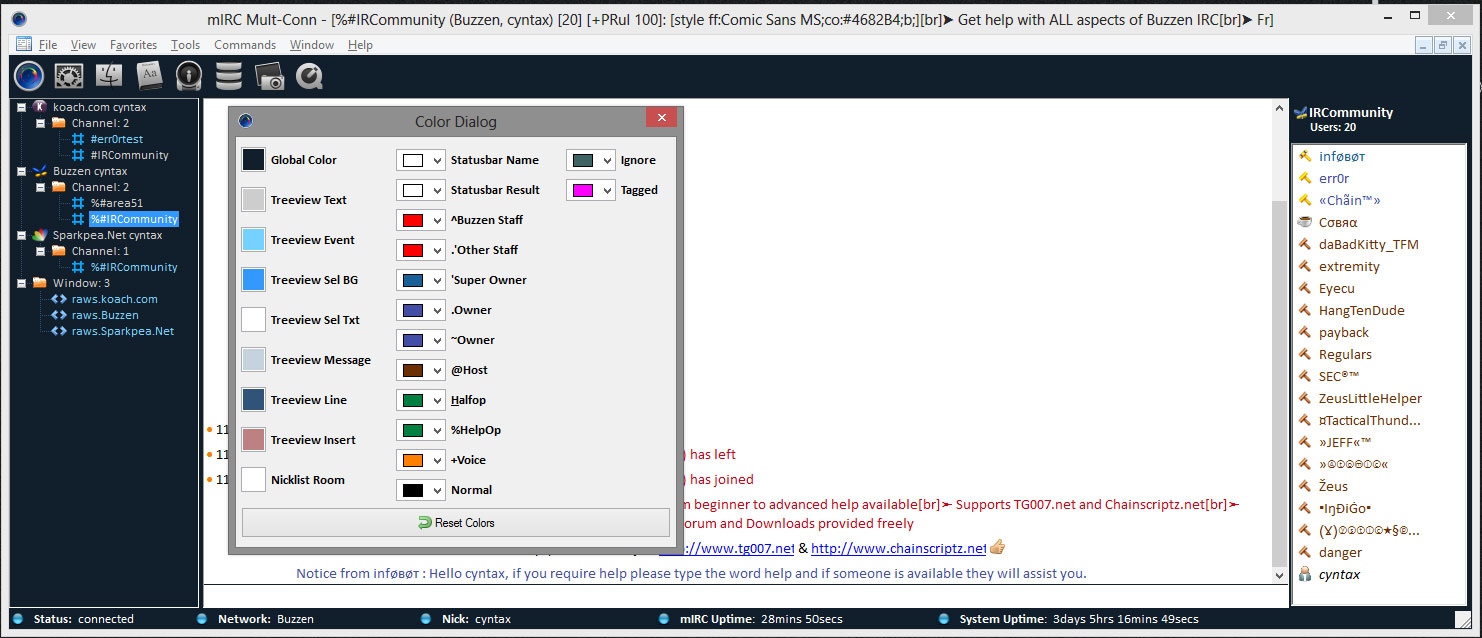Pick the Treeview Insert color swatch
This screenshot has height=638, width=1482.
click(x=254, y=440)
